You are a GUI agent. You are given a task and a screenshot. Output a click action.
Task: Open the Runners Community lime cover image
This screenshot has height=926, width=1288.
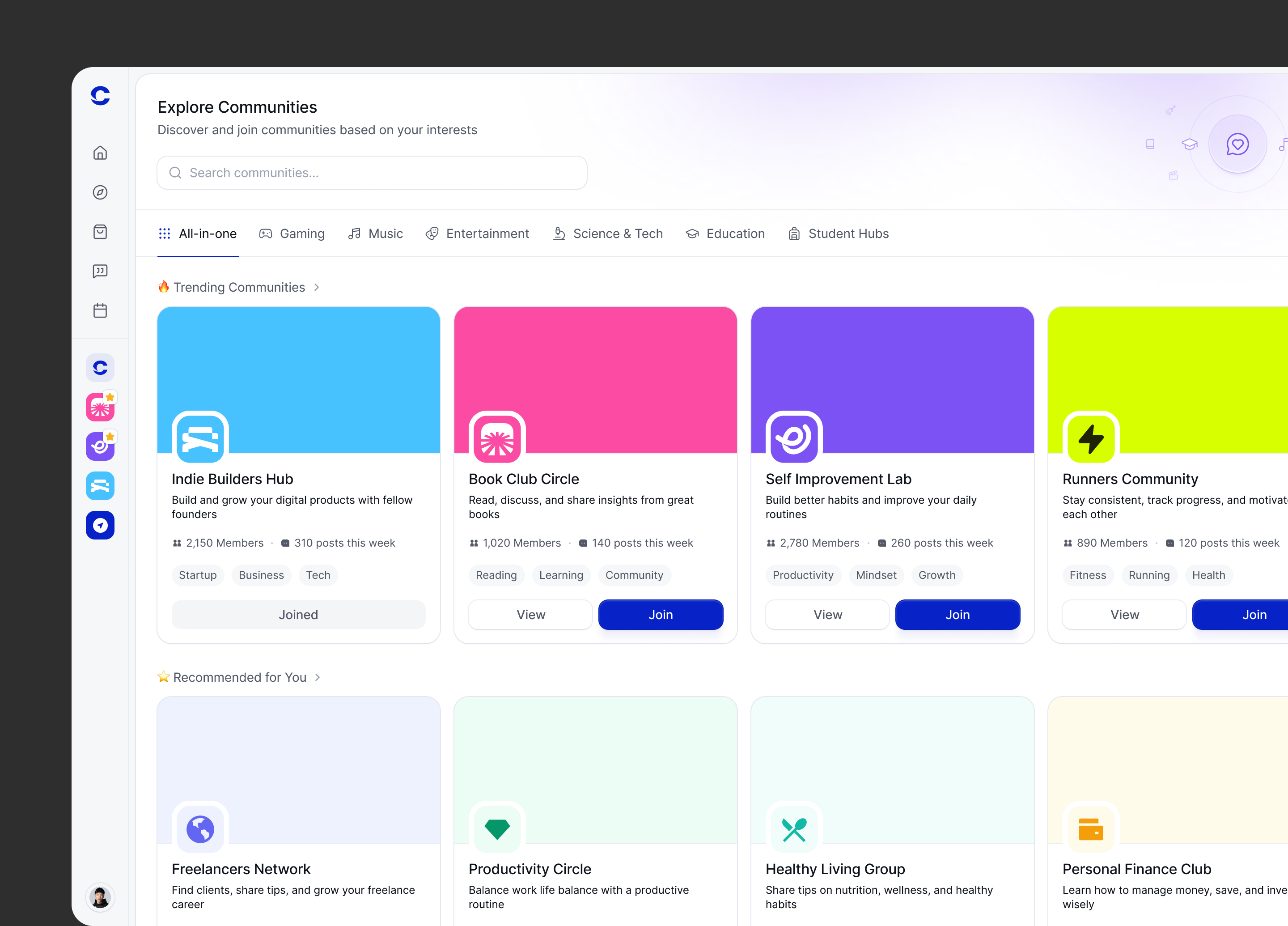pyautogui.click(x=1168, y=379)
